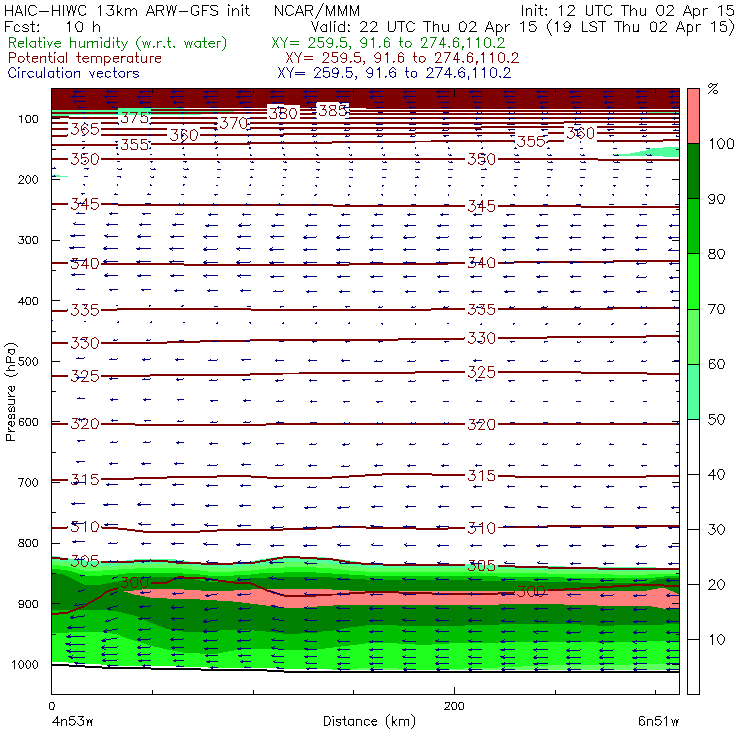Click the pink above-100% colorbar swatch

tap(693, 116)
